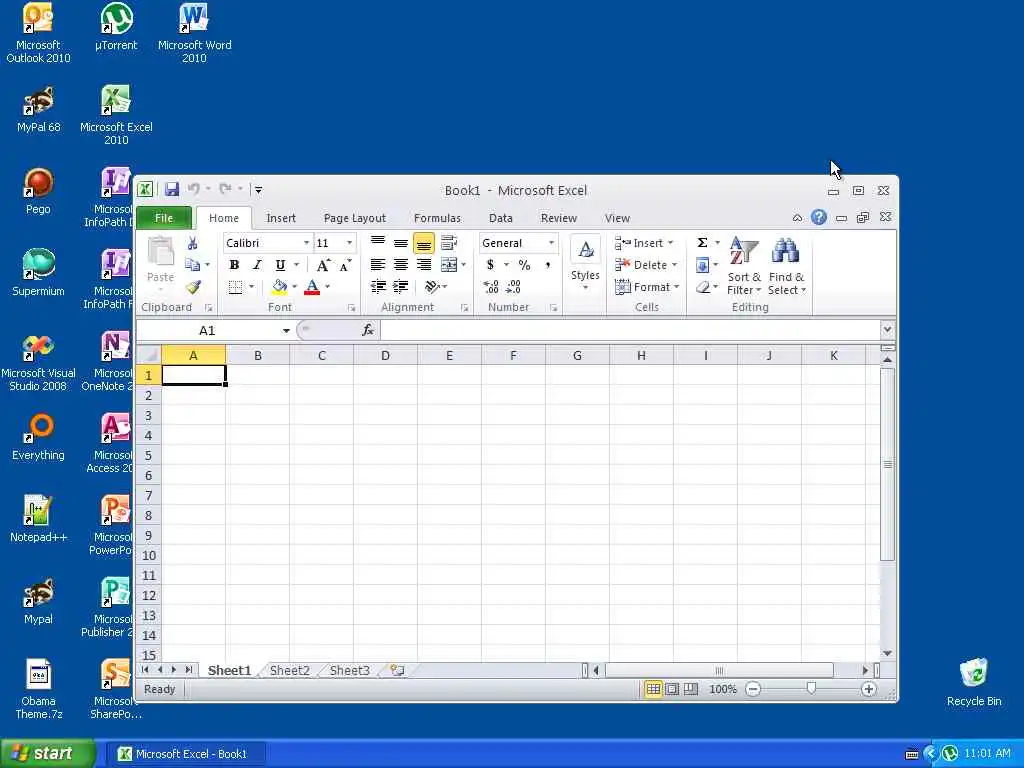Align text right in cell
This screenshot has height=768, width=1024.
click(x=424, y=264)
